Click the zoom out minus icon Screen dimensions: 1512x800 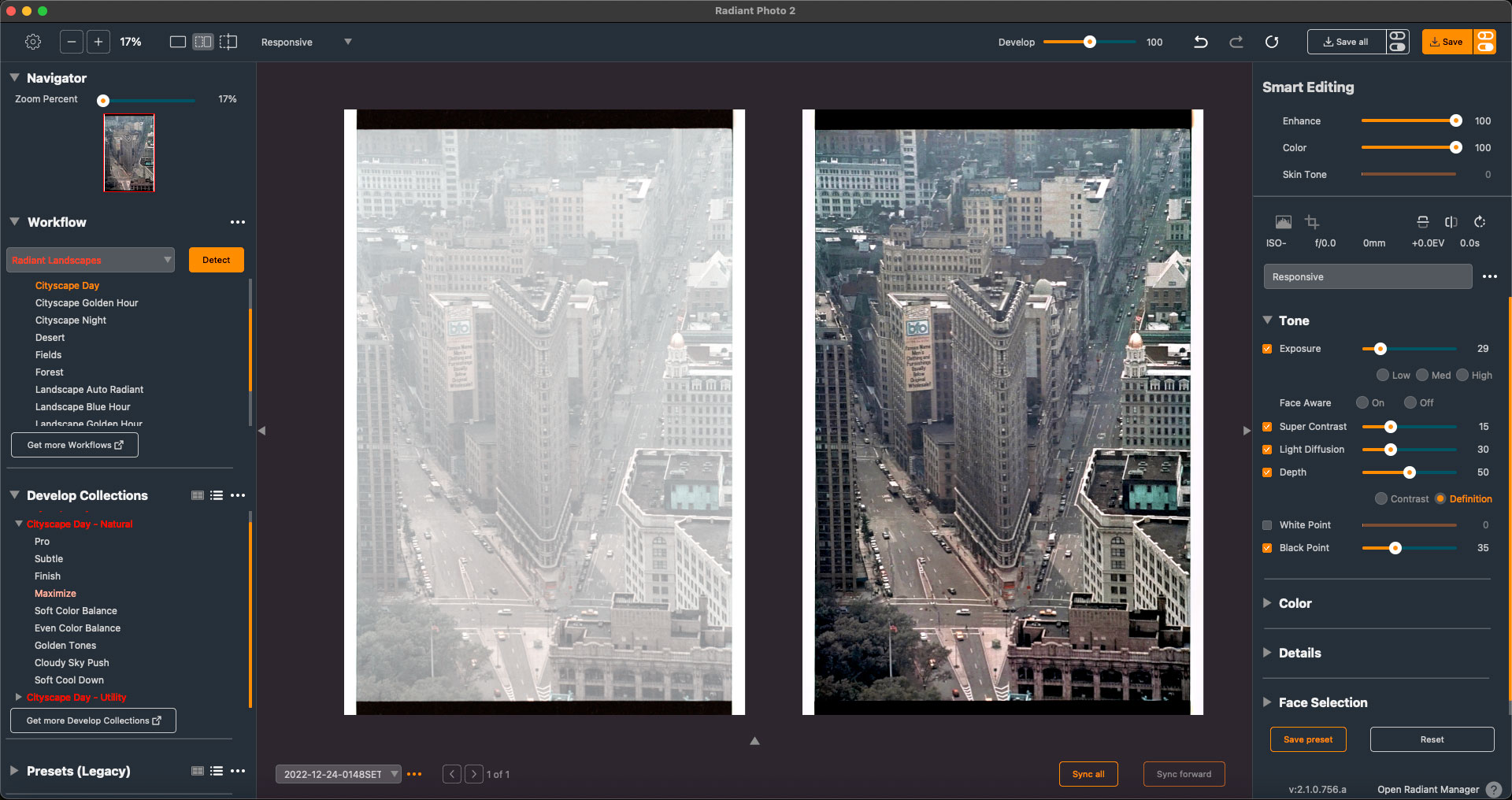72,42
